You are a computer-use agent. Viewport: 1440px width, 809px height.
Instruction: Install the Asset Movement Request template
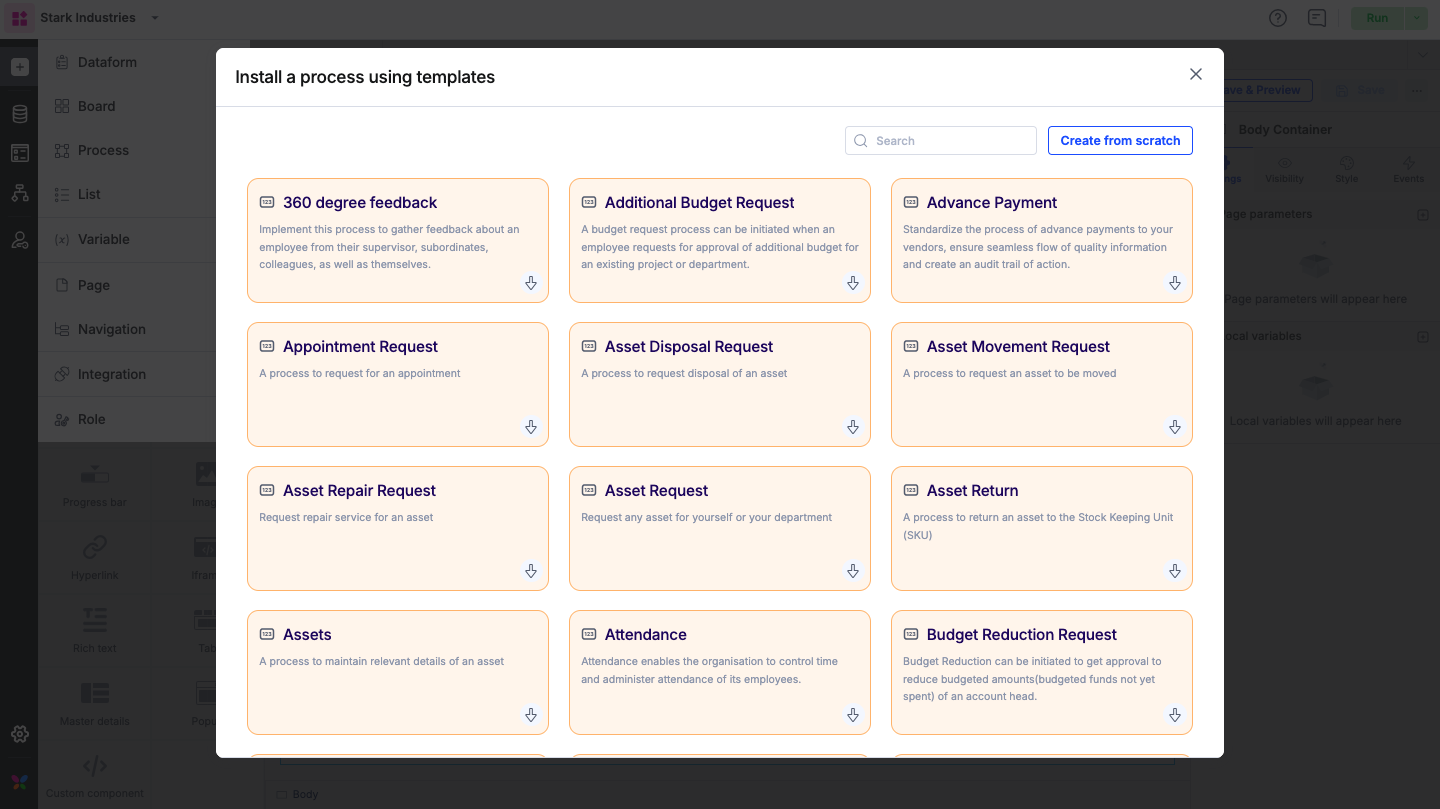1175,428
